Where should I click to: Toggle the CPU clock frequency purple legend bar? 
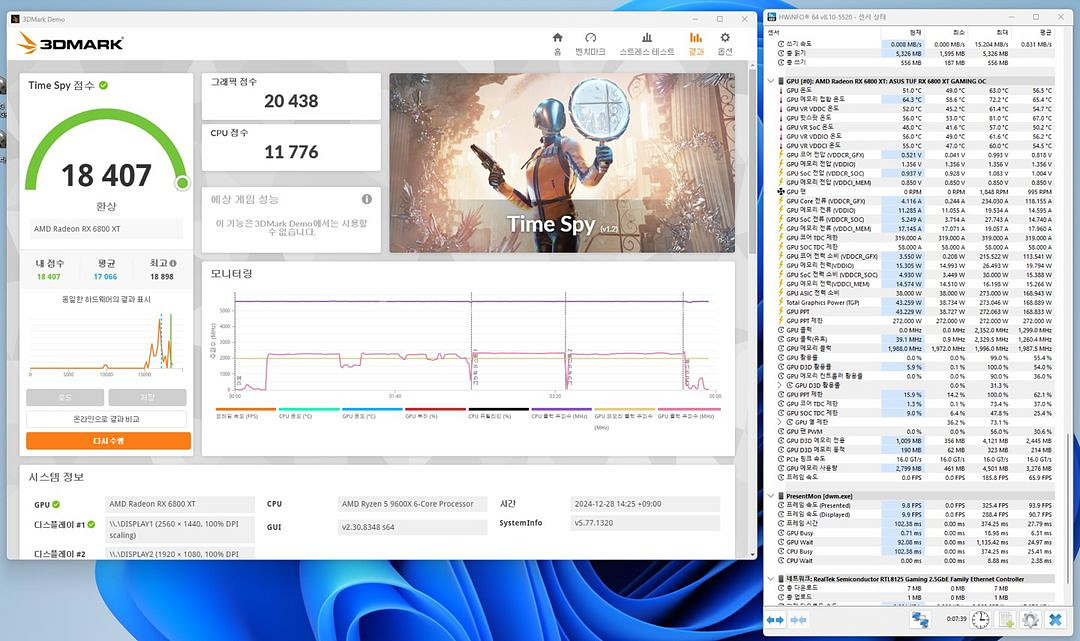tap(561, 409)
